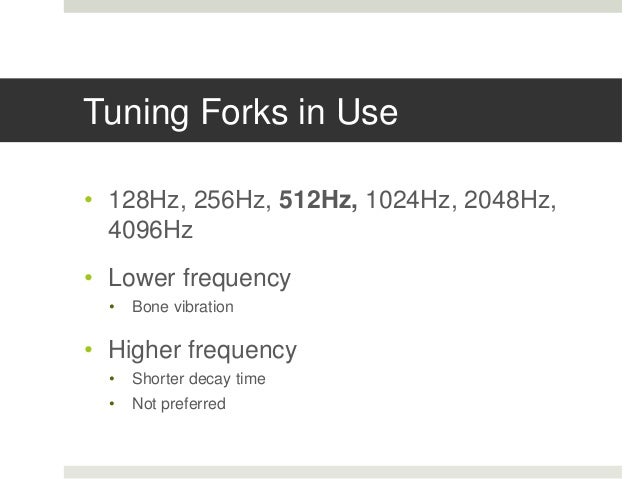Viewport: 638px width, 479px height.
Task: Click the Bone vibration sub-bullet
Action: tap(183, 307)
